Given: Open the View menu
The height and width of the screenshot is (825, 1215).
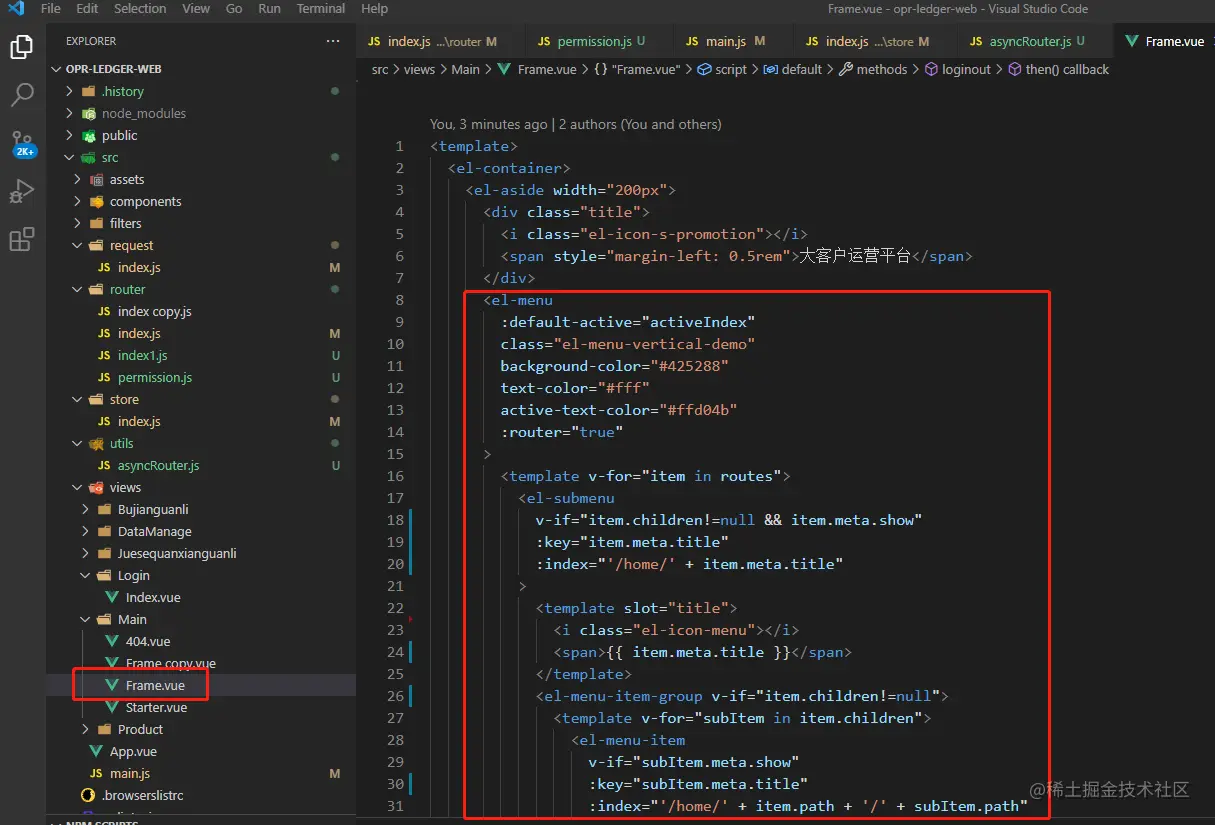Looking at the screenshot, I should point(196,9).
